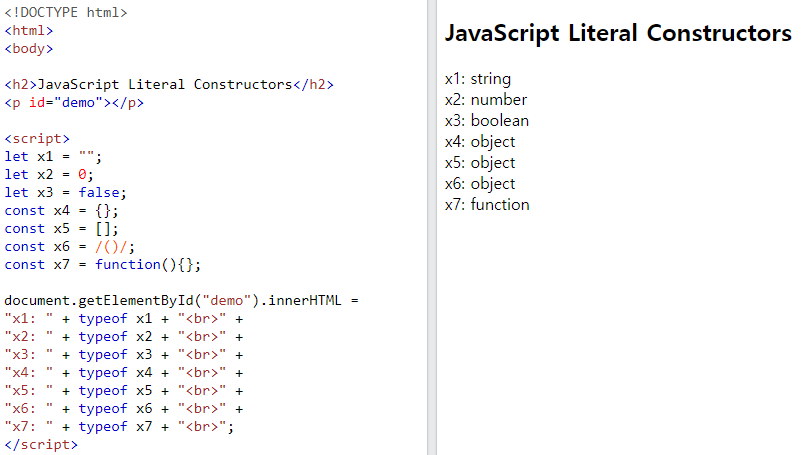Click the 'x5: object' output line
Viewport: 804px width, 455px height.
480,163
